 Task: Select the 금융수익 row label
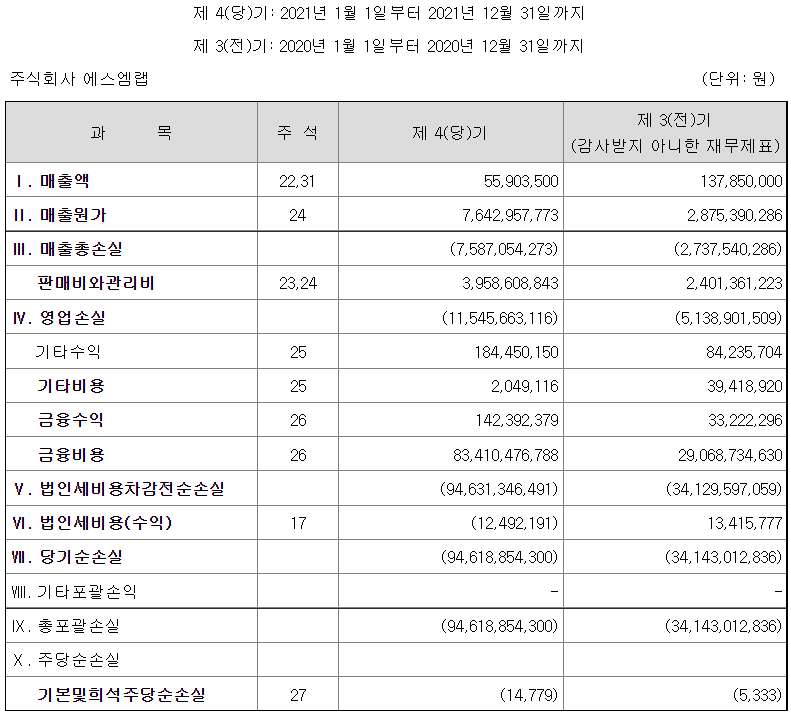point(71,420)
